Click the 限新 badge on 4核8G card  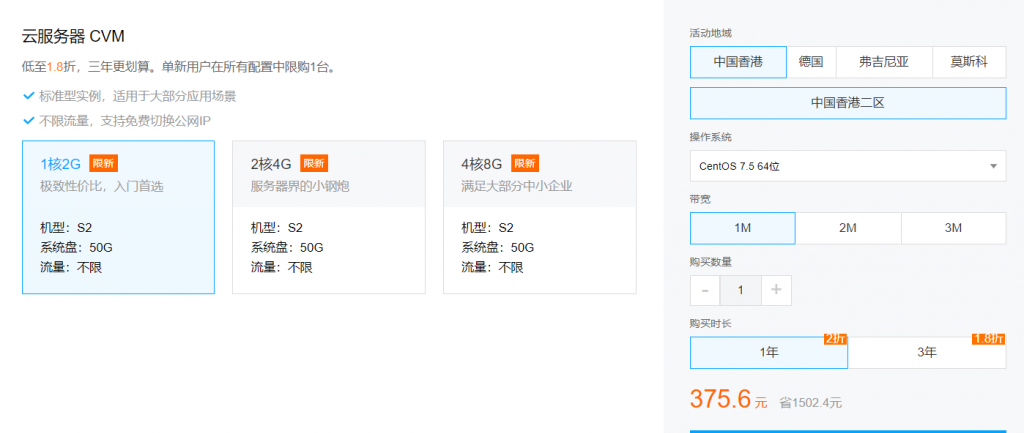525,163
